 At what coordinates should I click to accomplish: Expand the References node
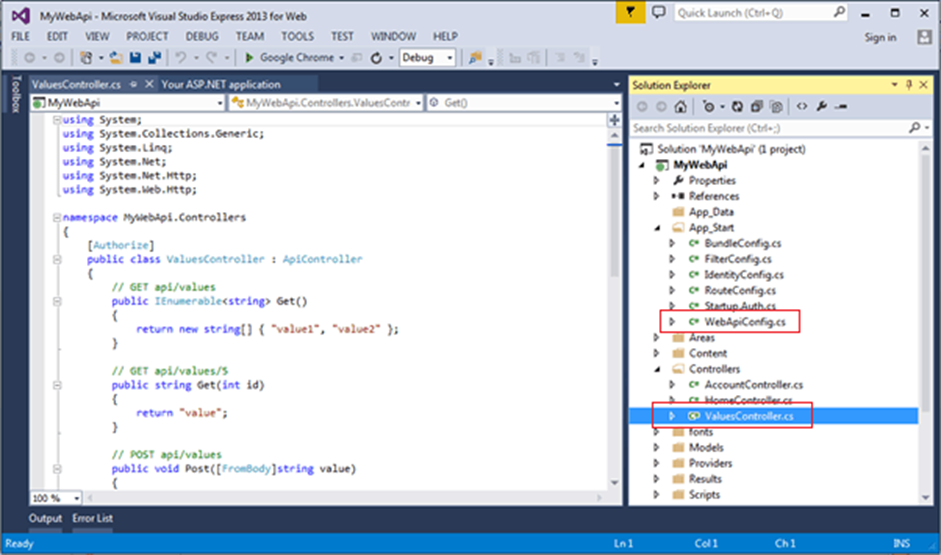[x=657, y=196]
